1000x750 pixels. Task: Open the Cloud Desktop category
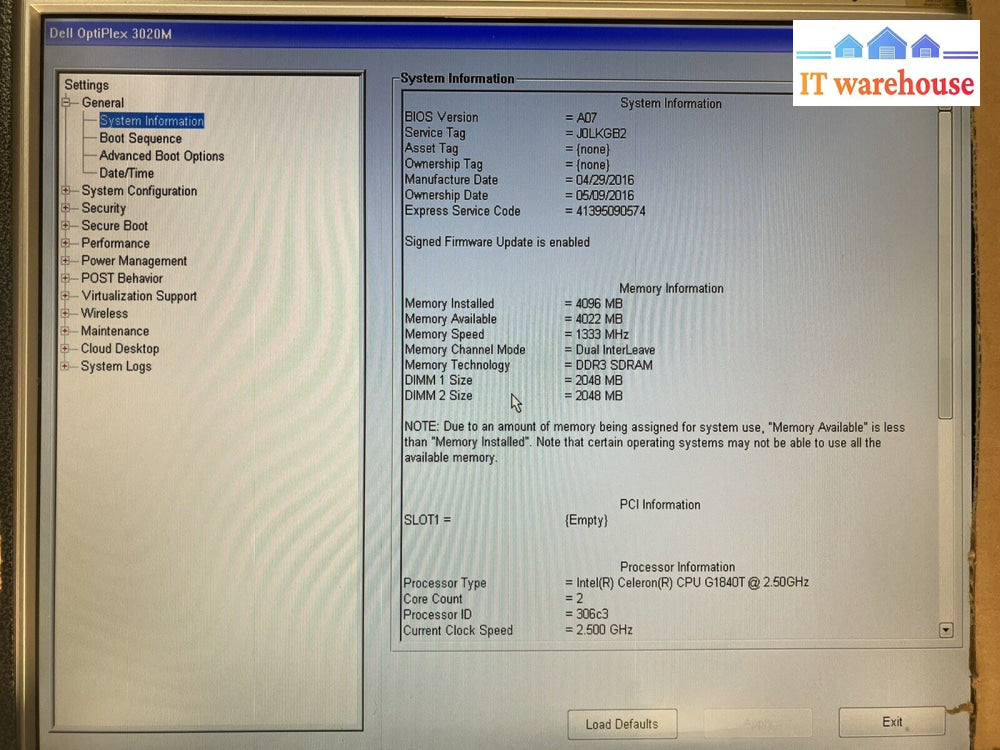(119, 349)
